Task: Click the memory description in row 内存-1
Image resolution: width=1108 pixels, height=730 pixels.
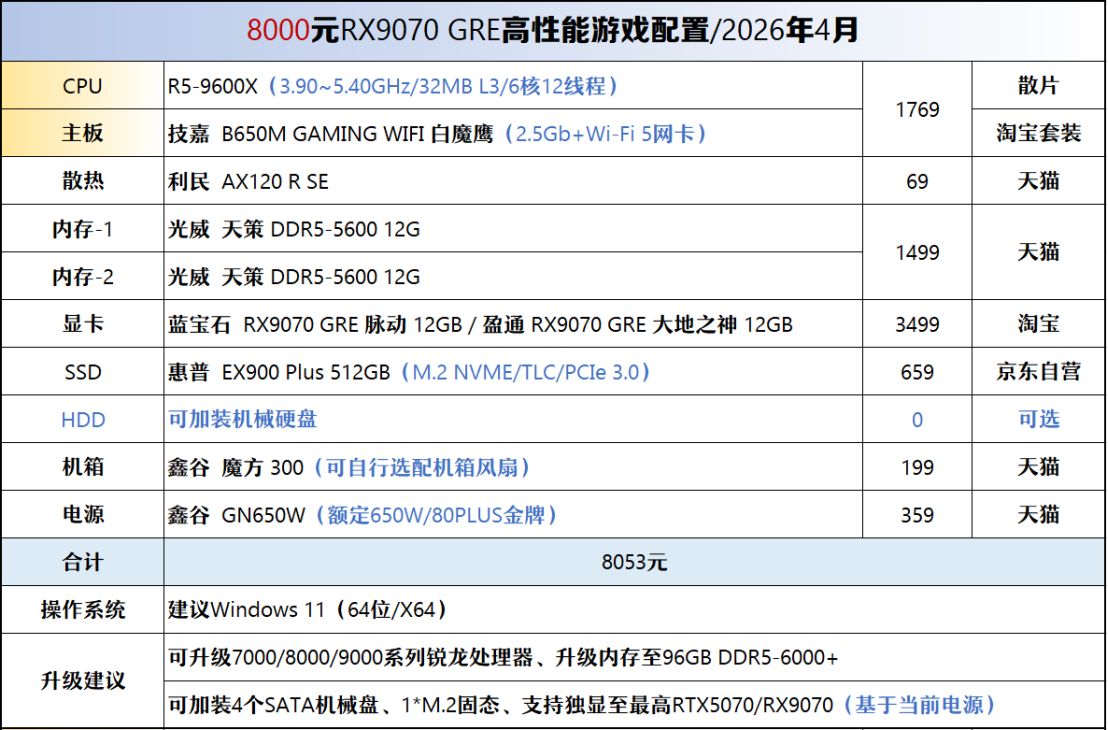Action: point(513,228)
